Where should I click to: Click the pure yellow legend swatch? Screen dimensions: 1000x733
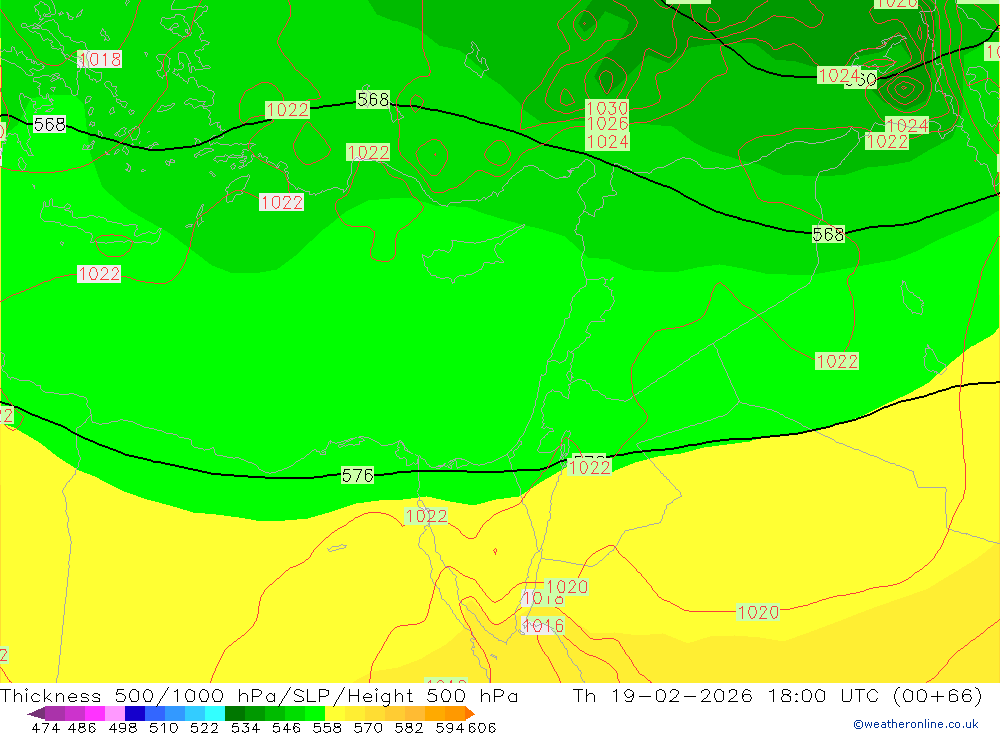[335, 713]
